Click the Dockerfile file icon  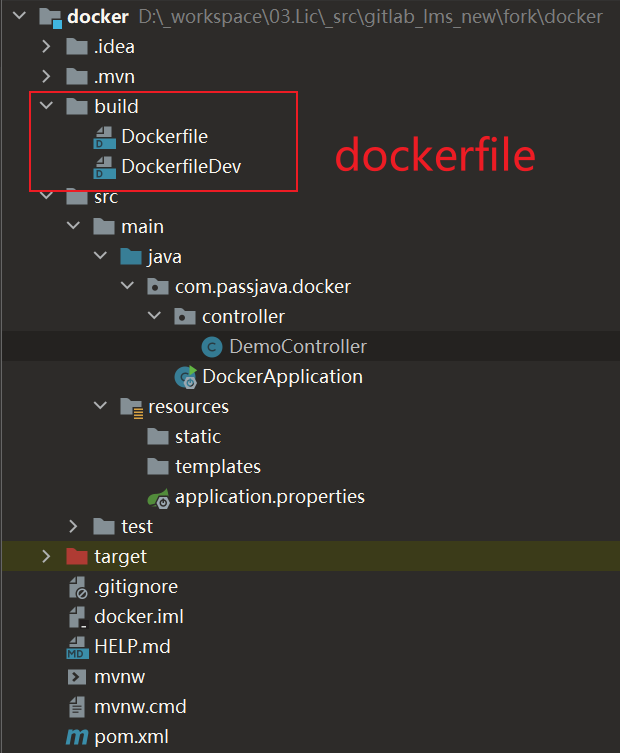[x=104, y=137]
